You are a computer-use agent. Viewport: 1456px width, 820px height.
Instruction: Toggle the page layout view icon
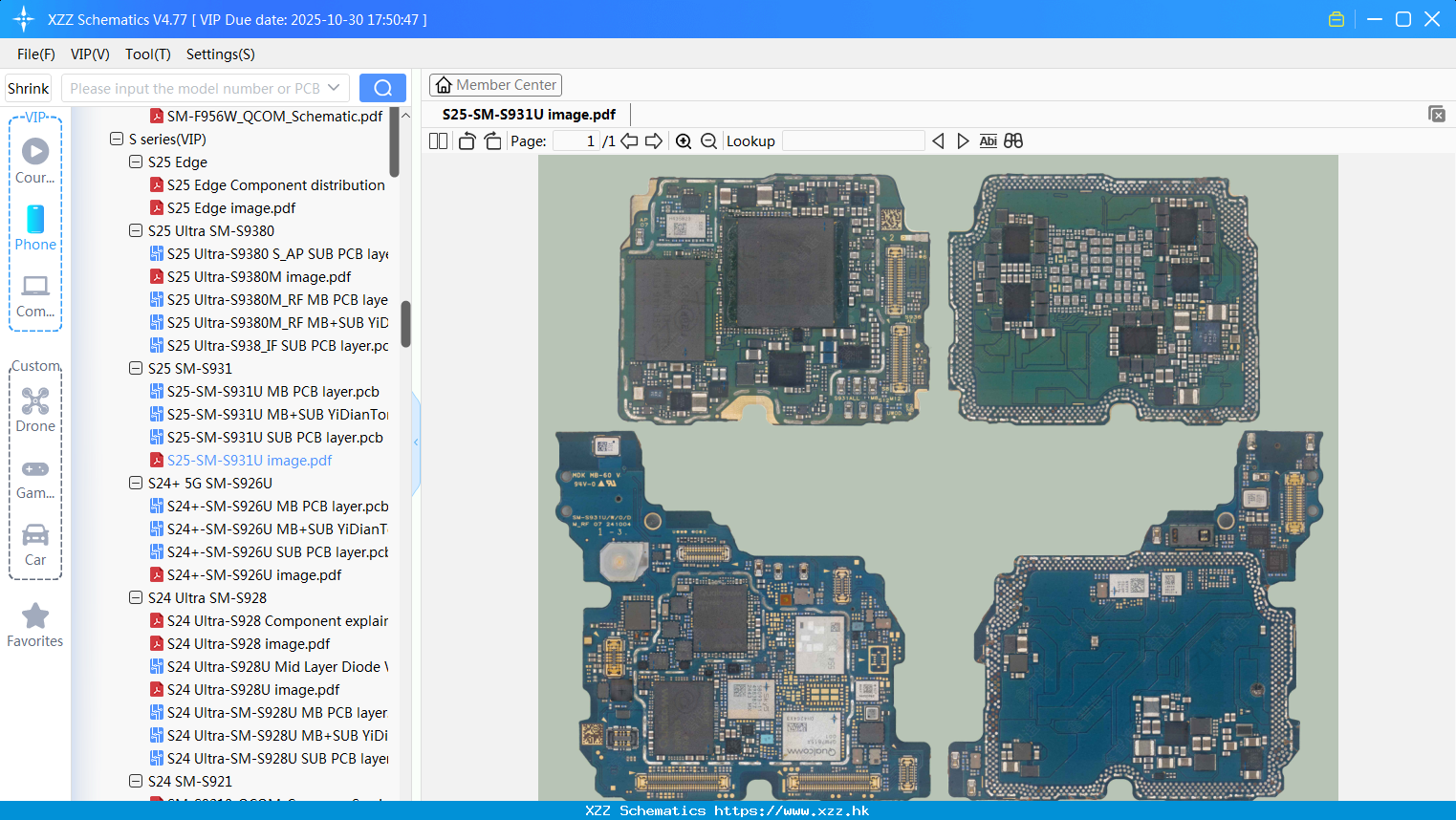[438, 140]
